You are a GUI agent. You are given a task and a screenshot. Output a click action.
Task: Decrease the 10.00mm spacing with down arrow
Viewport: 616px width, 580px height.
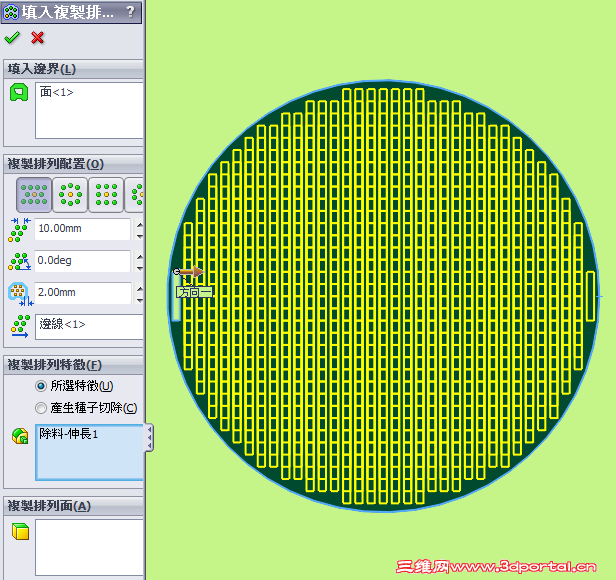point(139,236)
